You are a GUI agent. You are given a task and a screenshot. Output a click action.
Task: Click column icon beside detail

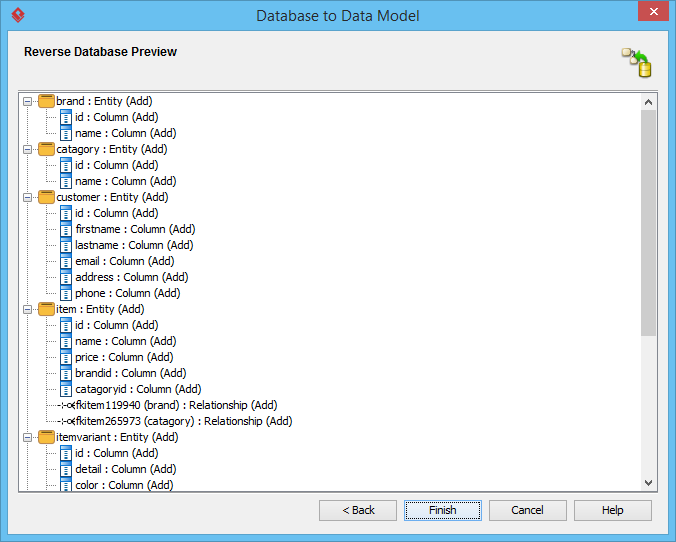[x=66, y=469]
